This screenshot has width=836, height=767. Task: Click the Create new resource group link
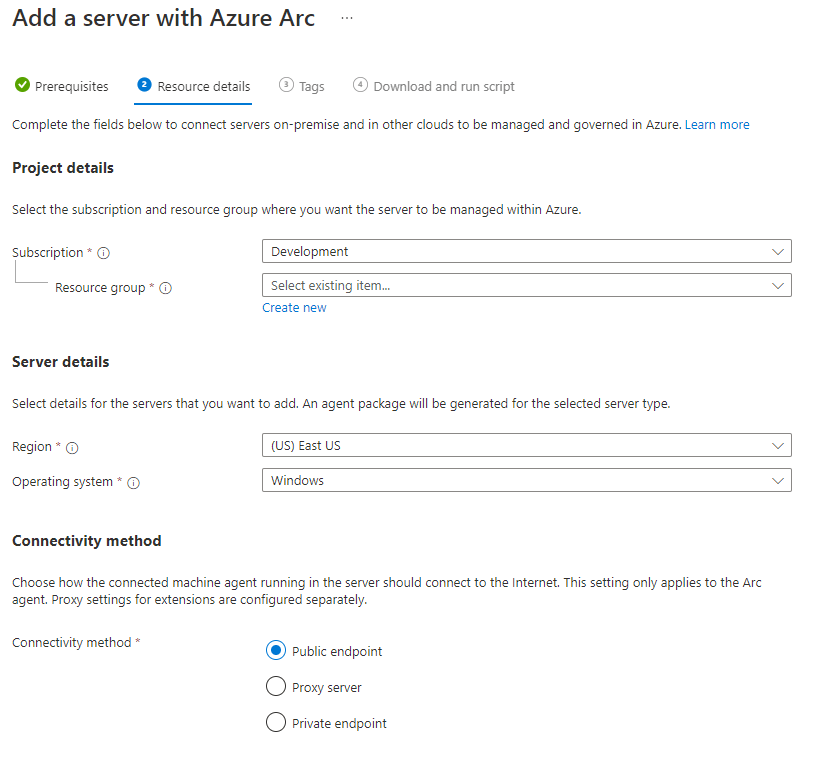coord(294,308)
